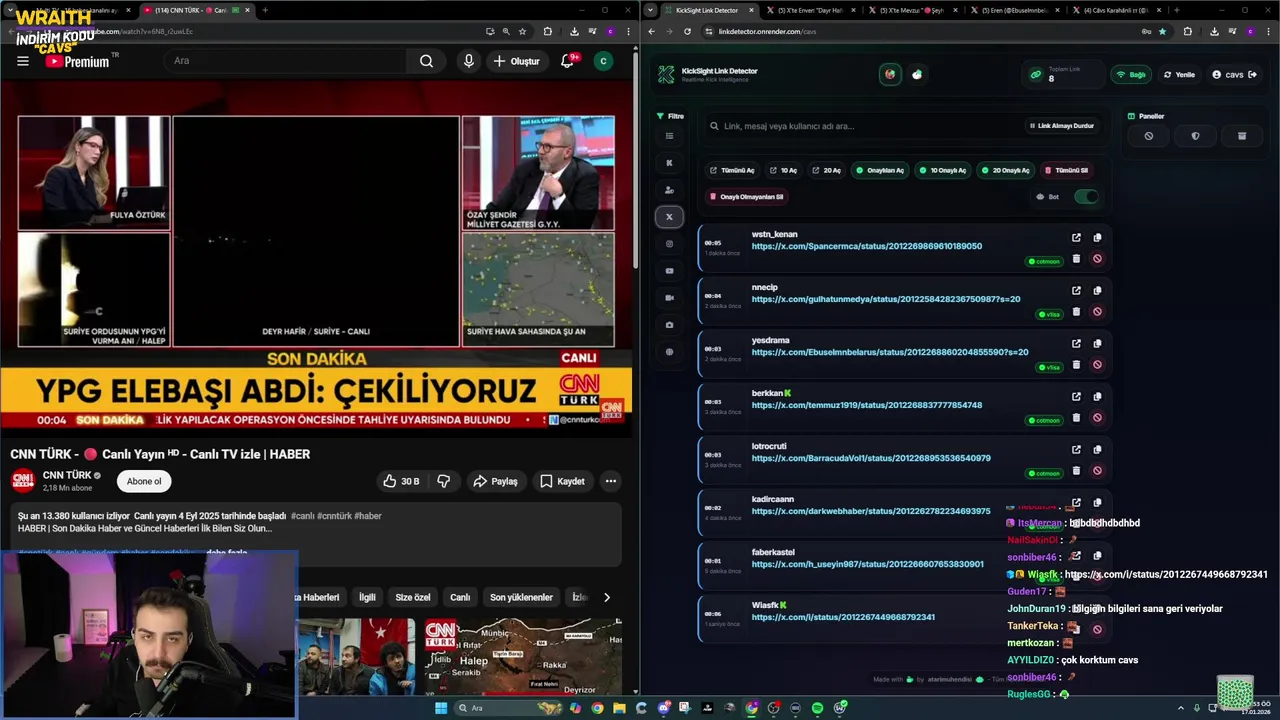Select the list view filter icon
Screen dimensions: 1280x720
tap(669, 136)
